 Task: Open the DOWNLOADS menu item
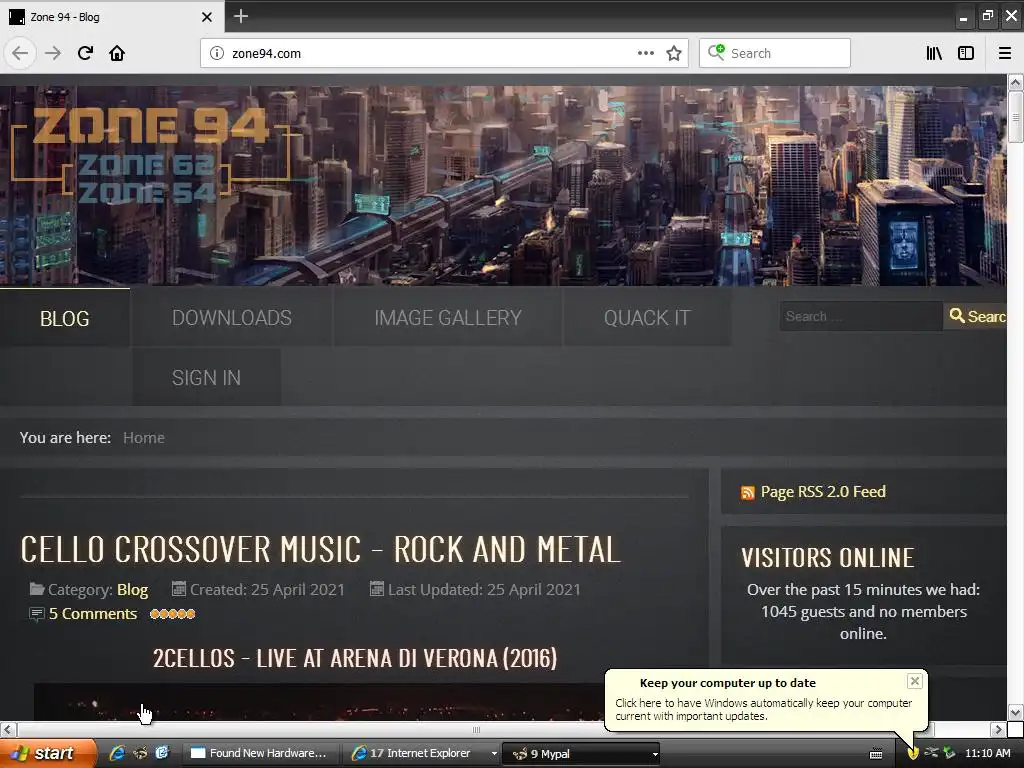point(232,318)
